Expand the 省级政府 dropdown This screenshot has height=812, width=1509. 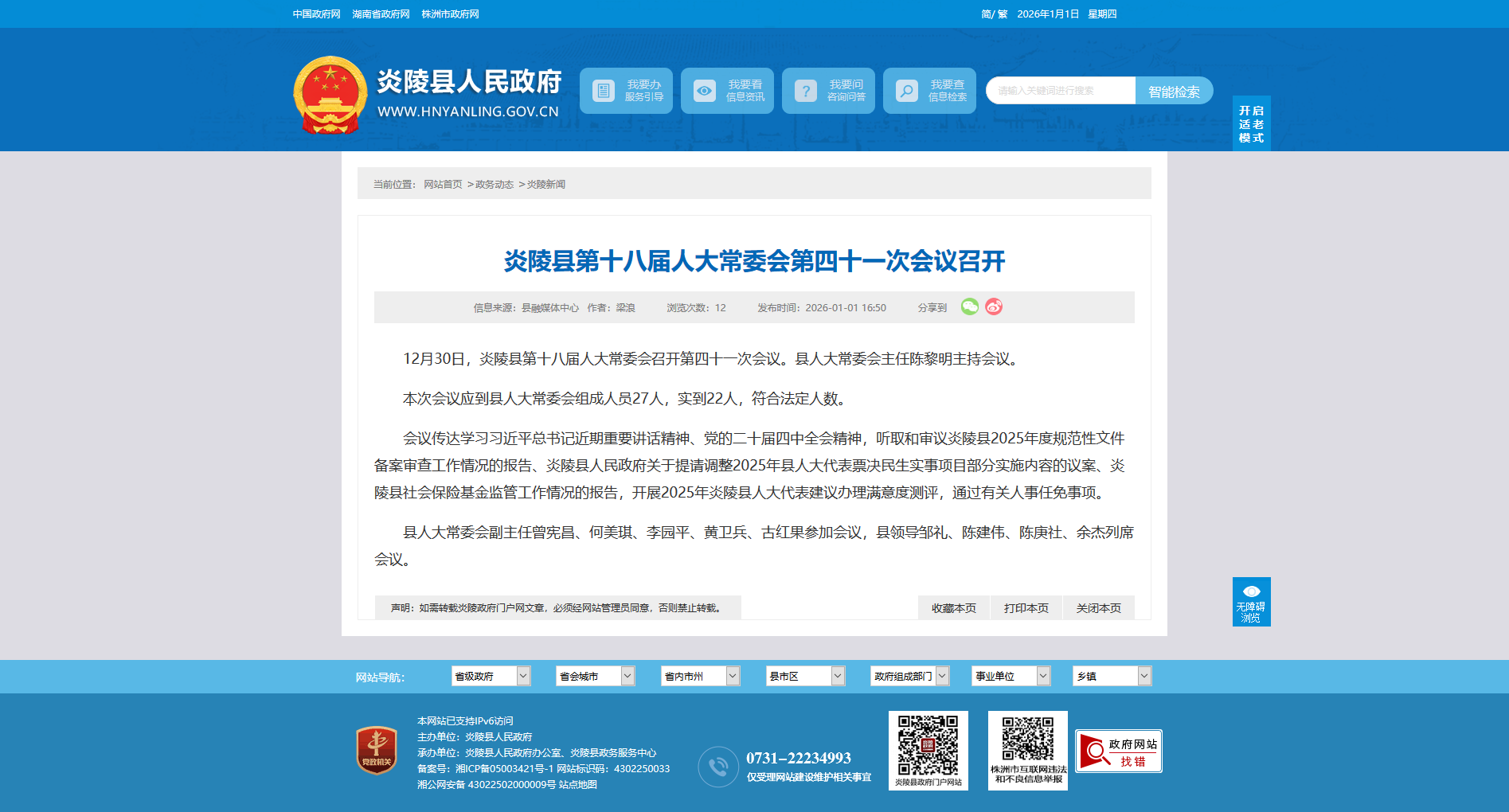[491, 676]
